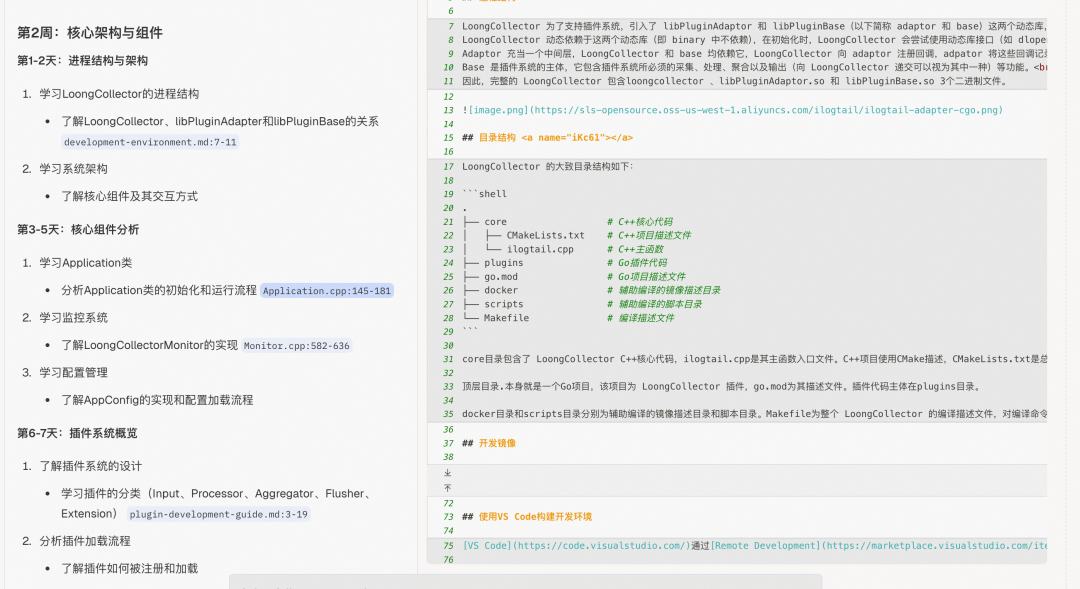
Task: Click the '第6-7天：插件系统概览' section heading
Action: pos(78,433)
